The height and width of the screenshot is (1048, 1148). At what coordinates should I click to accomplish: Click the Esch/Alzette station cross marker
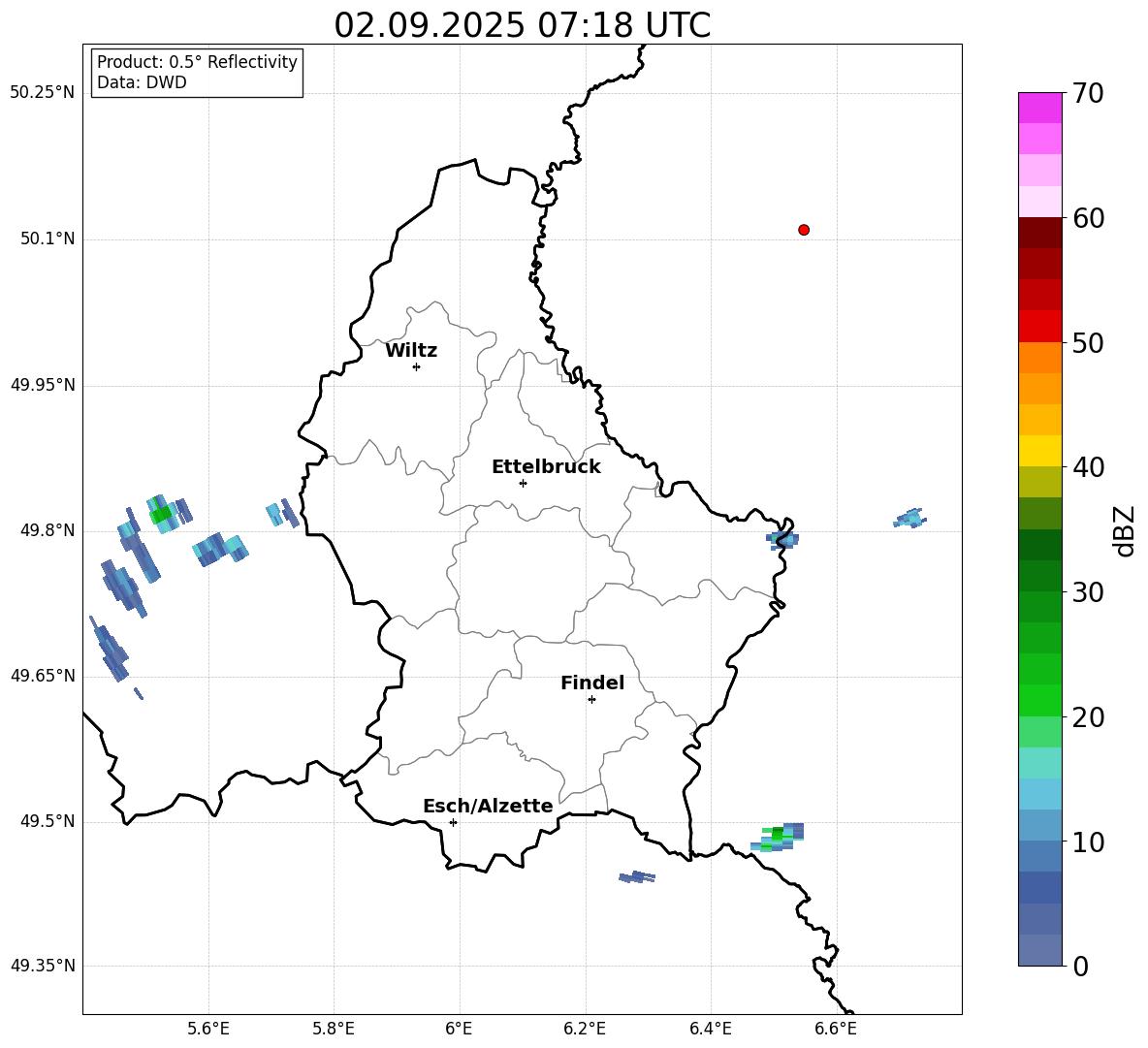(453, 822)
